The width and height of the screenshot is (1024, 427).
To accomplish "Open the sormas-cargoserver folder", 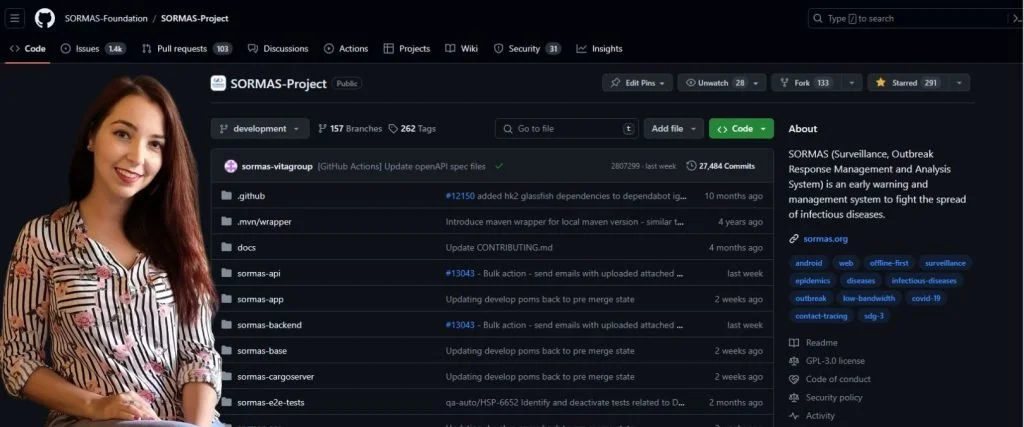I will (276, 377).
